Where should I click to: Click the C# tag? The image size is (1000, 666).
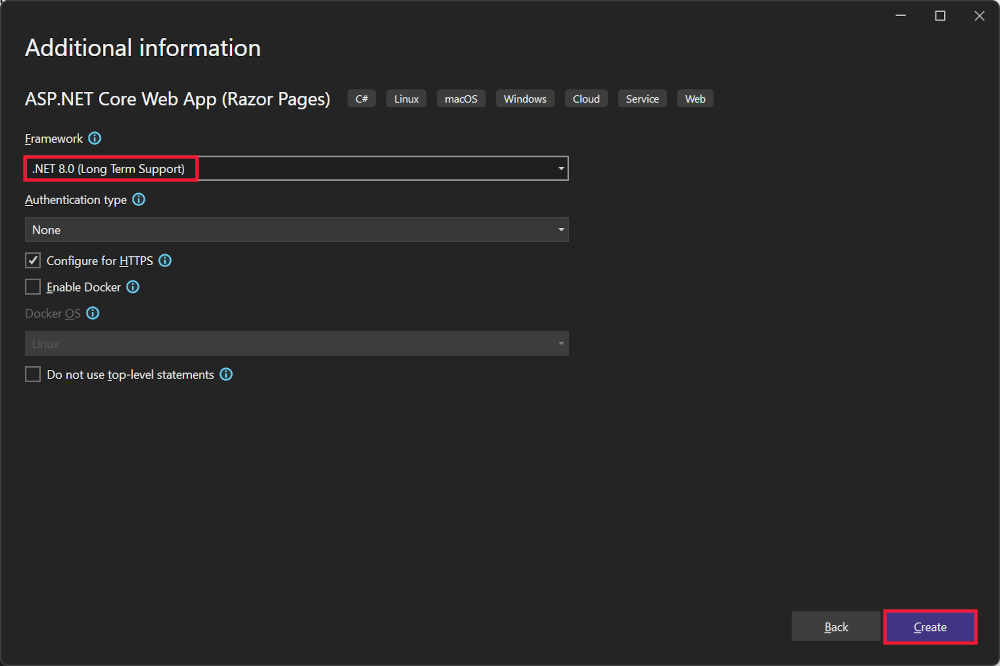(362, 99)
